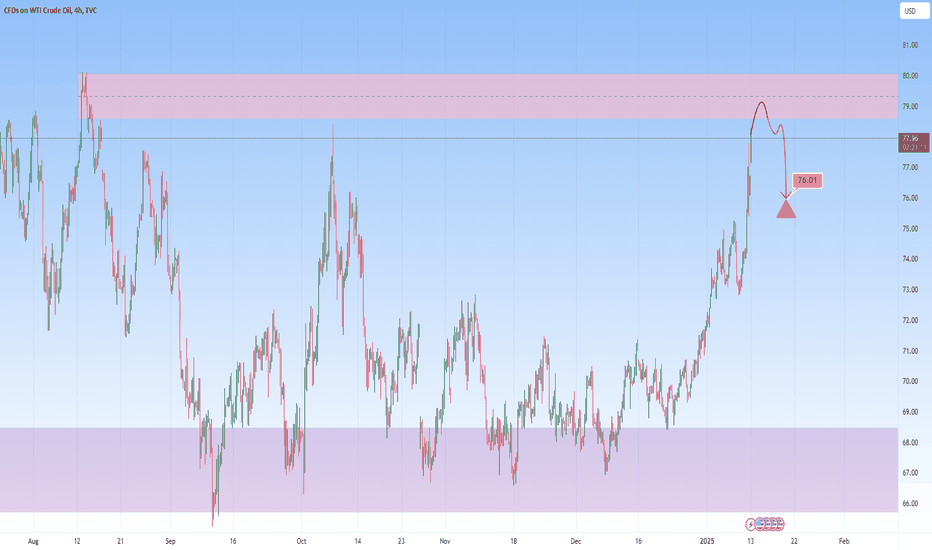This screenshot has width=932, height=550.
Task: Click the 67.00 price axis label
Action: coord(910,473)
